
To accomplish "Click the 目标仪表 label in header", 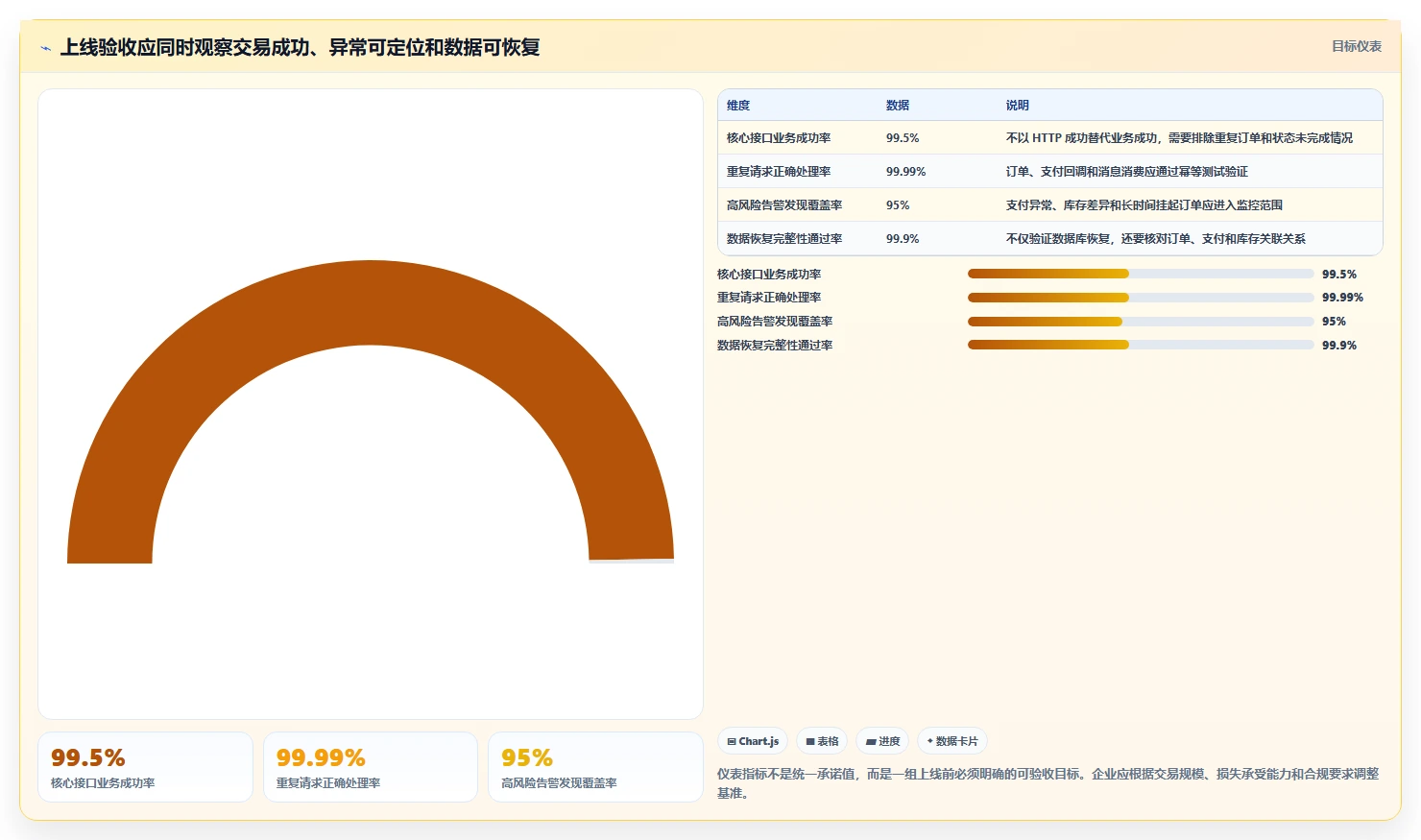I will point(1356,46).
